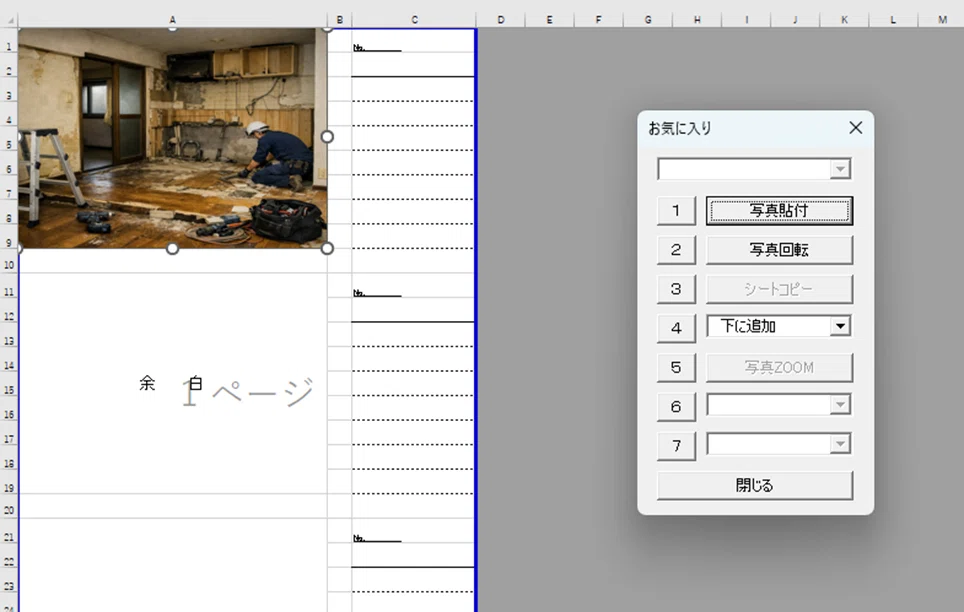
Task: Click the number 6 button
Action: pyautogui.click(x=676, y=407)
